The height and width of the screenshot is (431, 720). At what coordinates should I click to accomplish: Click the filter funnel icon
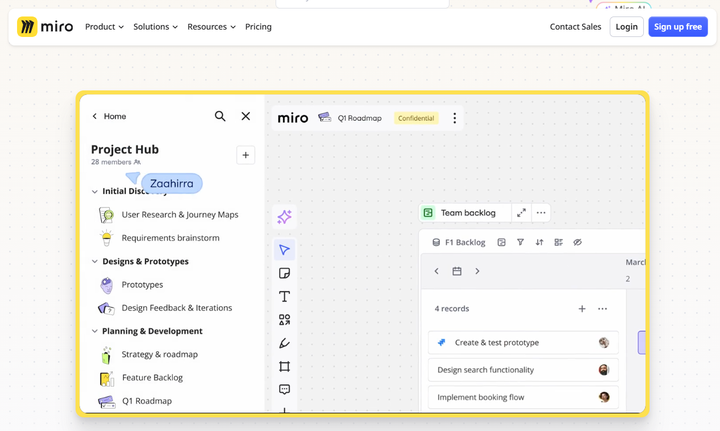pos(520,242)
